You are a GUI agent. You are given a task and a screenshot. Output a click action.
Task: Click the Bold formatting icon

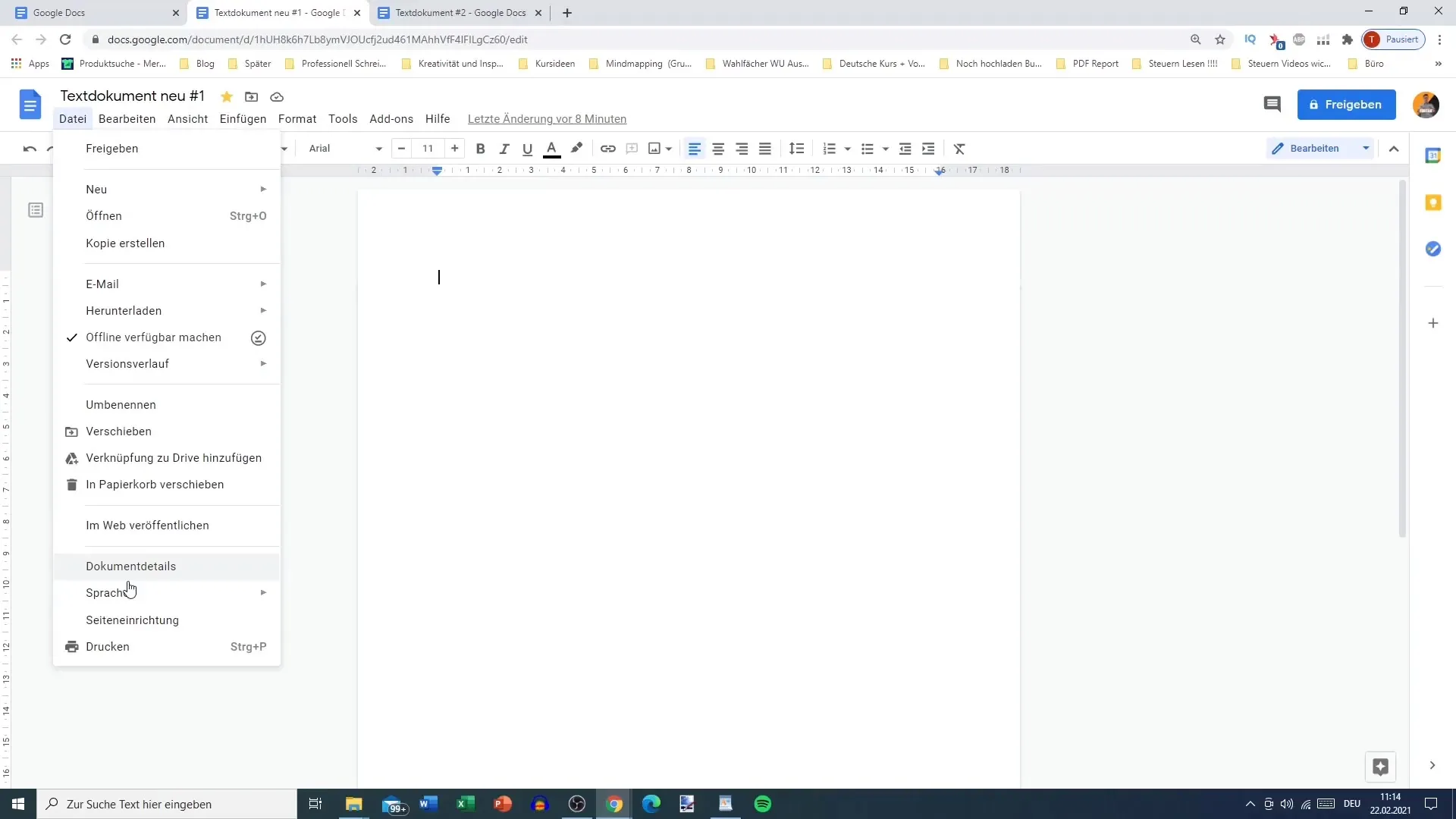(482, 149)
